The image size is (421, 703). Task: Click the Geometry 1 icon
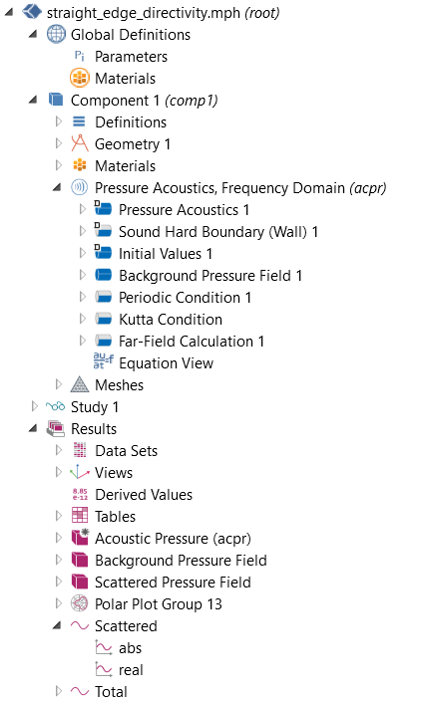79,143
